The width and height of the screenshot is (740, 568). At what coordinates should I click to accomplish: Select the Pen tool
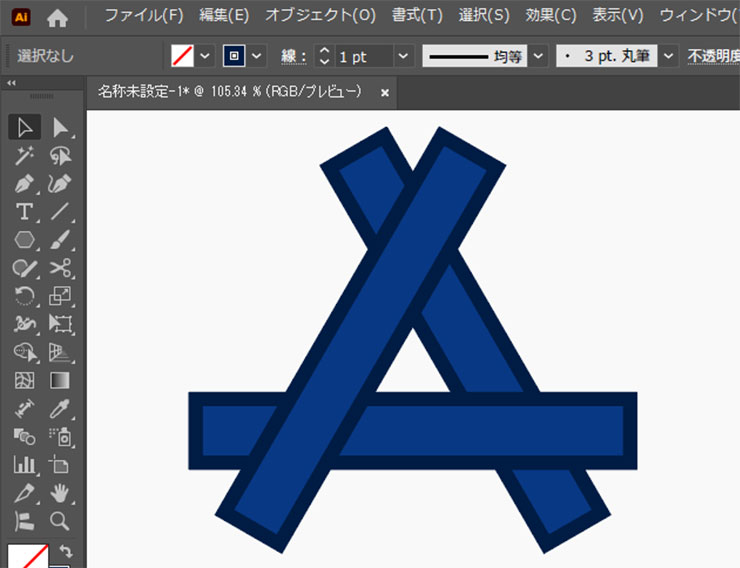click(x=25, y=184)
